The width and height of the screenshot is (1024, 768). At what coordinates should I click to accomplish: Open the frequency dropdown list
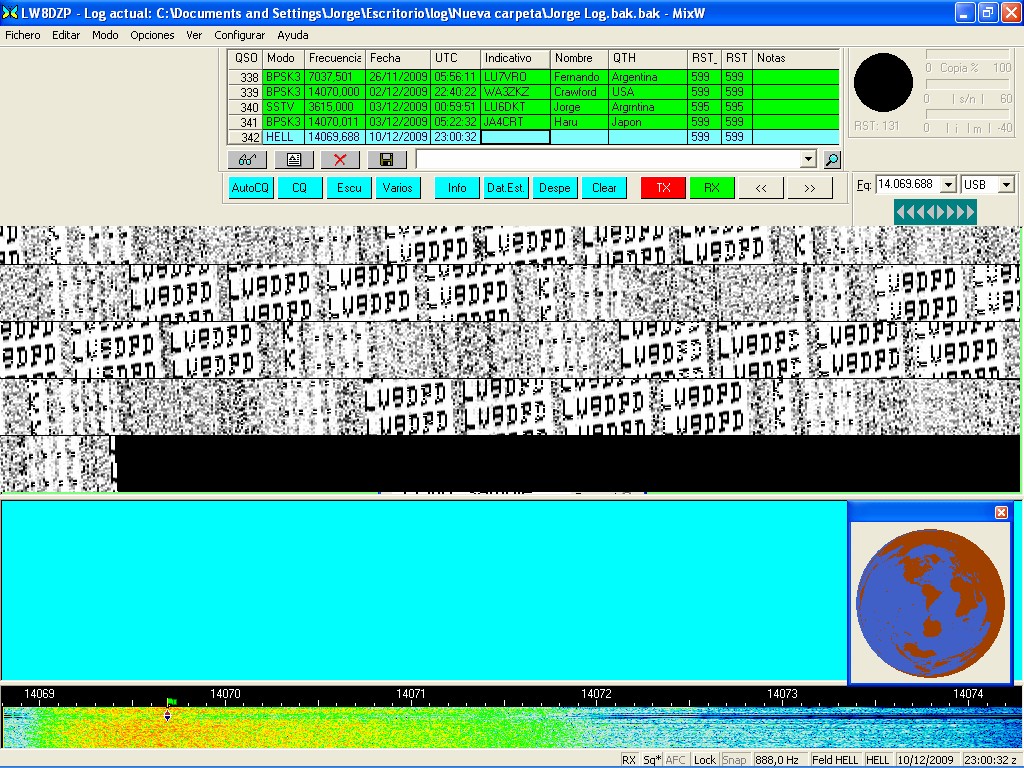pyautogui.click(x=948, y=185)
